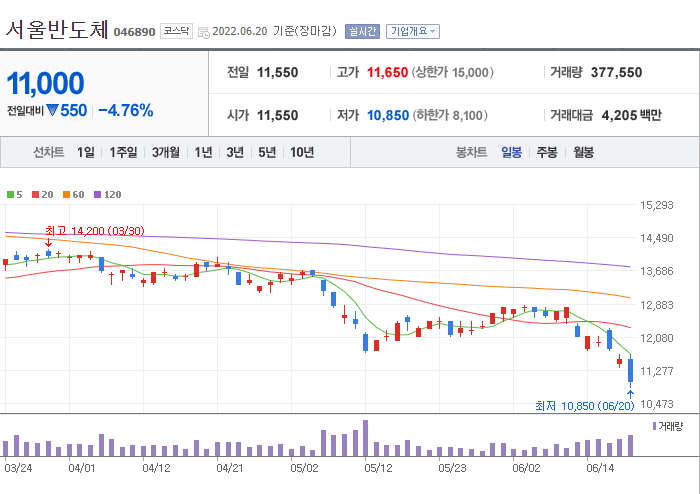Click the red 20-day moving average swatch
Image resolution: width=700 pixels, height=494 pixels.
36,195
